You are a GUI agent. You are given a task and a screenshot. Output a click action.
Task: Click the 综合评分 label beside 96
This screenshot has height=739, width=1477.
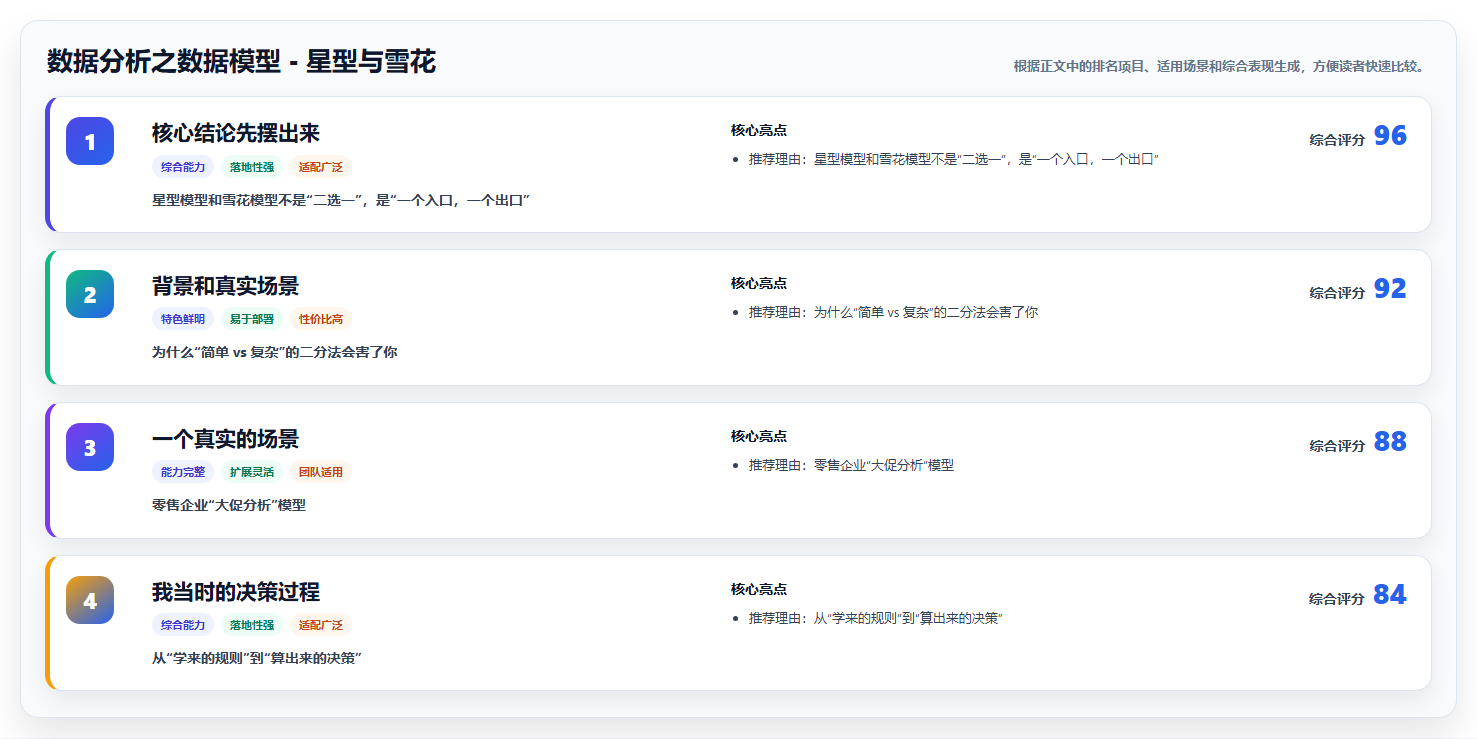[1337, 140]
